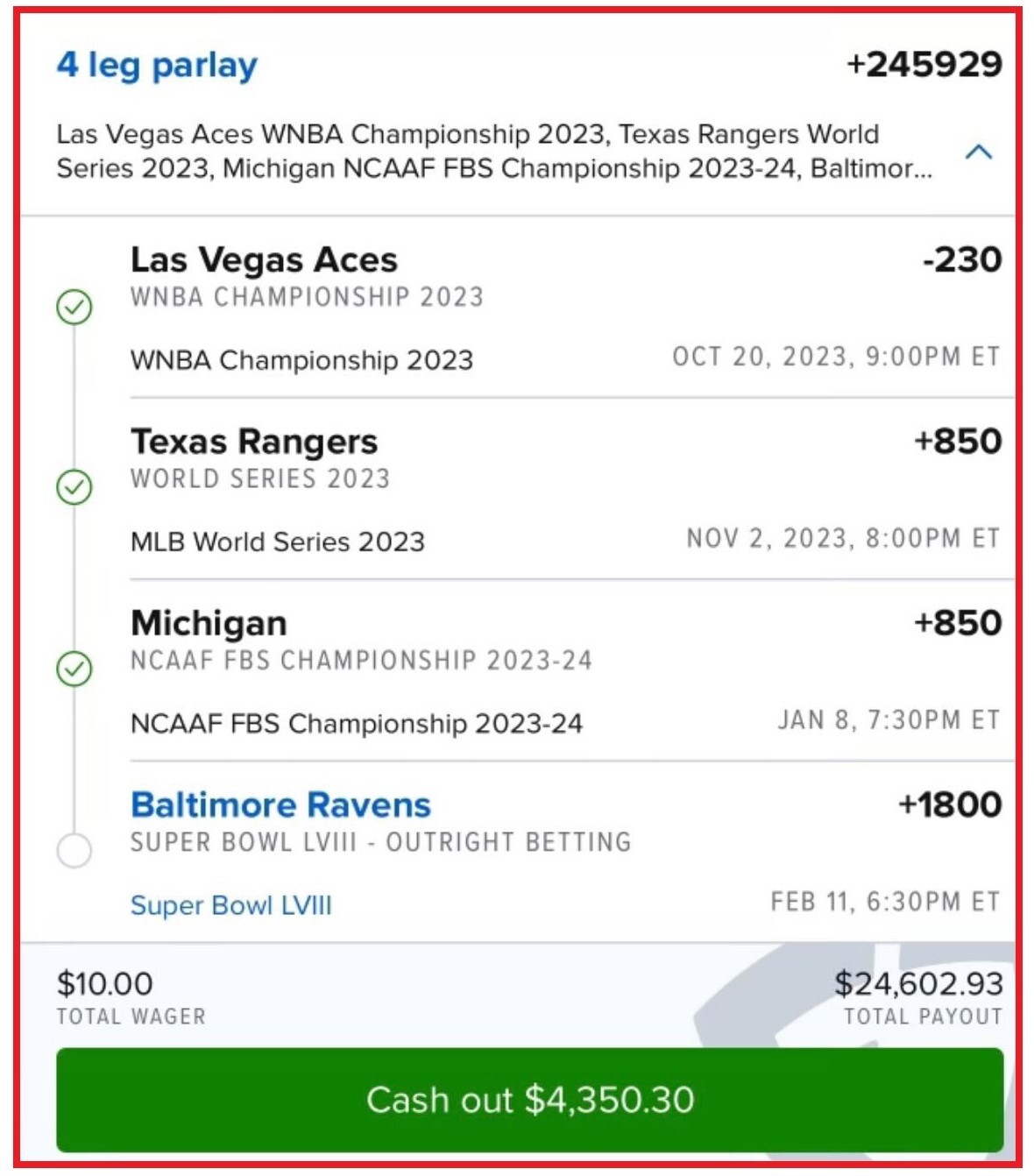This screenshot has height=1176, width=1034.
Task: Click the Texas Rangers won checkmark icon
Action: [x=74, y=487]
